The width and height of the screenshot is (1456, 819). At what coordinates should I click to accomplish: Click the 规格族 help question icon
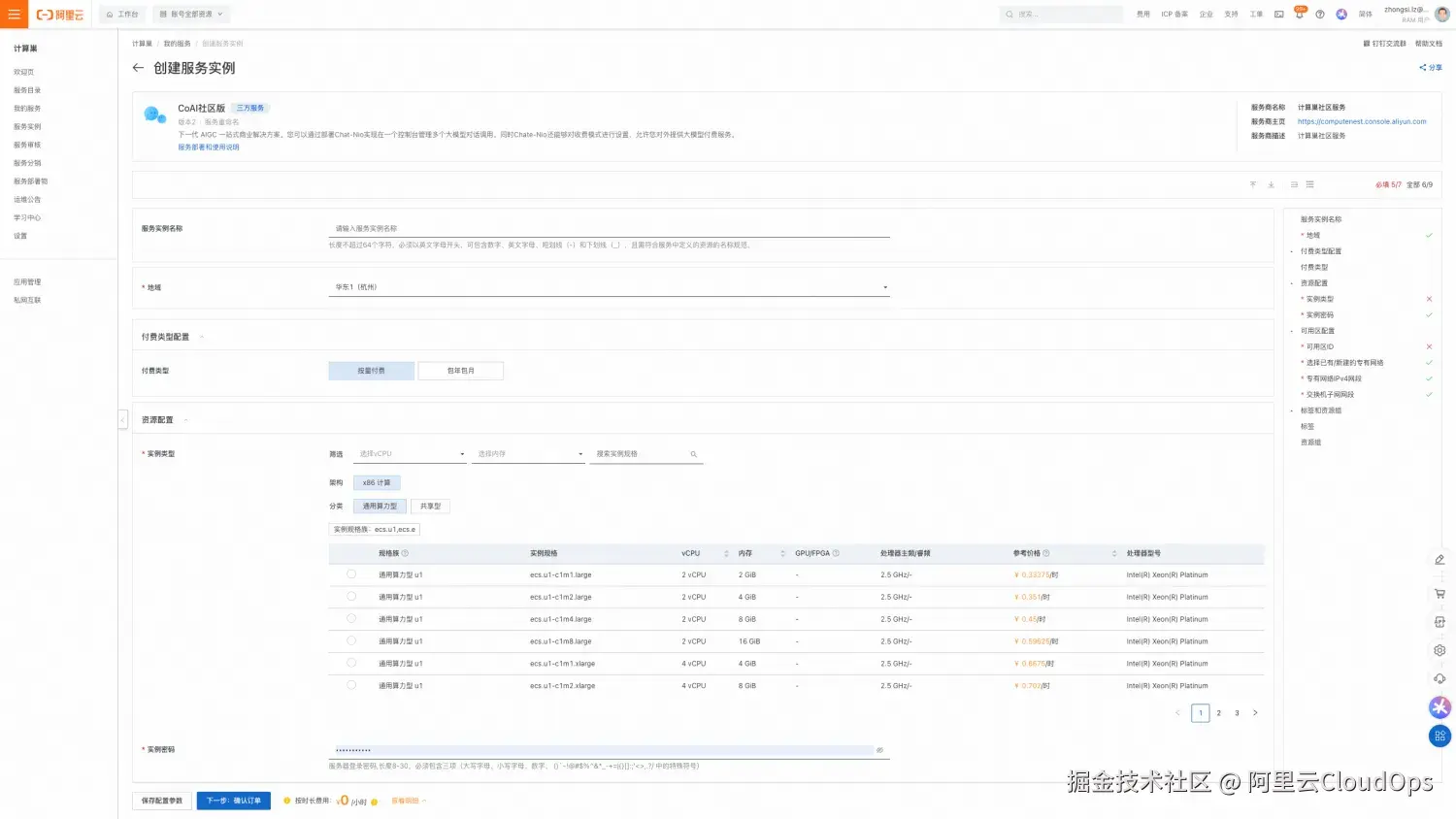click(405, 553)
